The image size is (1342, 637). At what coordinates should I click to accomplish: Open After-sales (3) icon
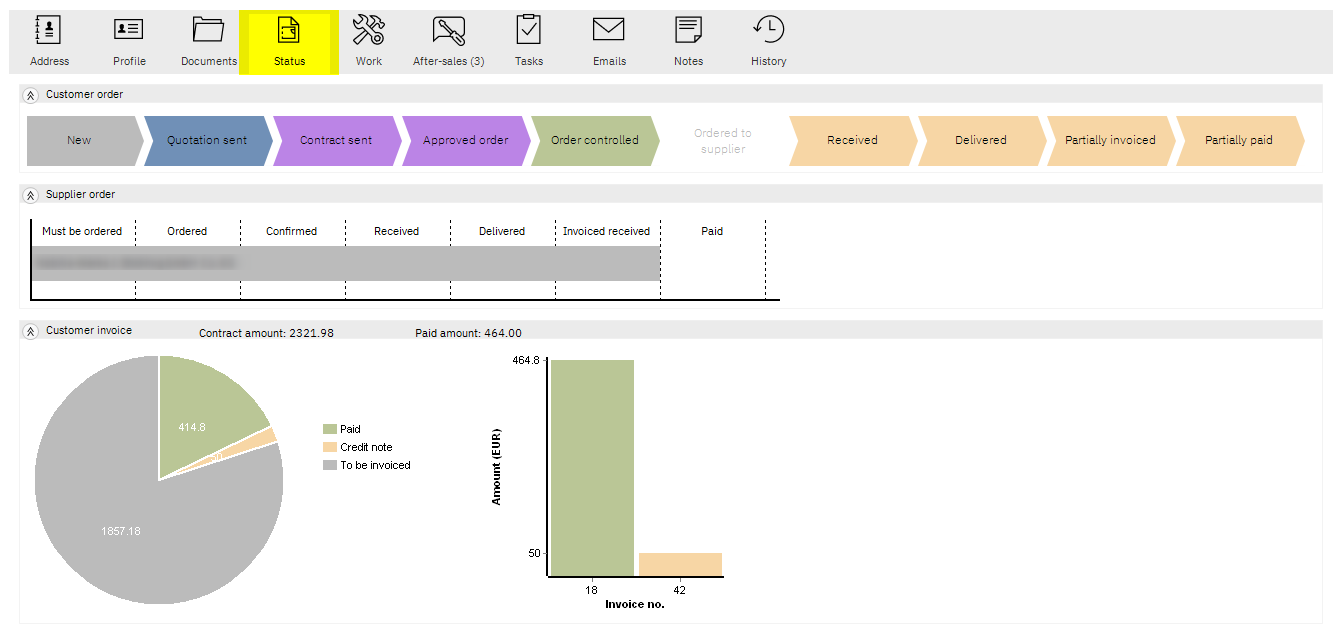point(449,30)
